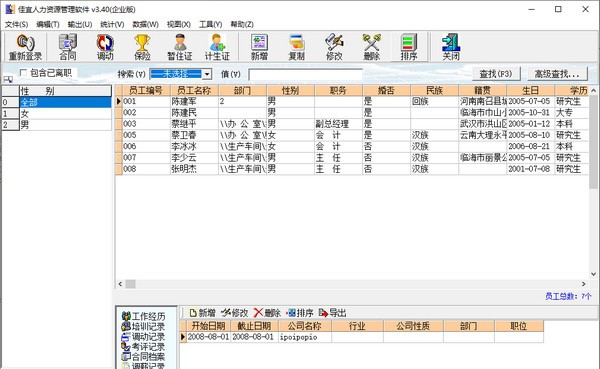600x369 pixels.
Task: Select employee 蔡卫春 in the table
Action: point(194,135)
